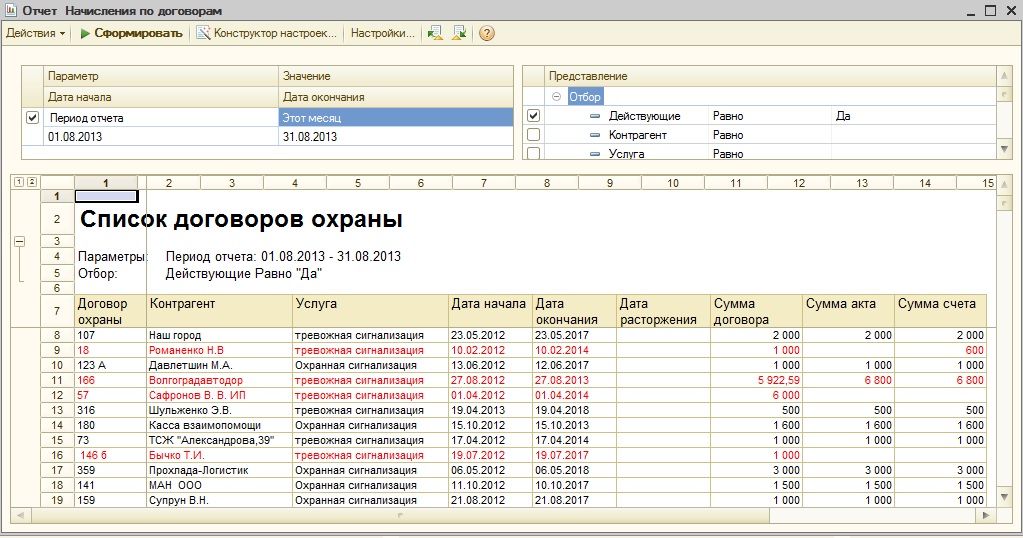This screenshot has height=538, width=1023.
Task: Click the Шульженко Э.В. cell
Action: (x=219, y=410)
